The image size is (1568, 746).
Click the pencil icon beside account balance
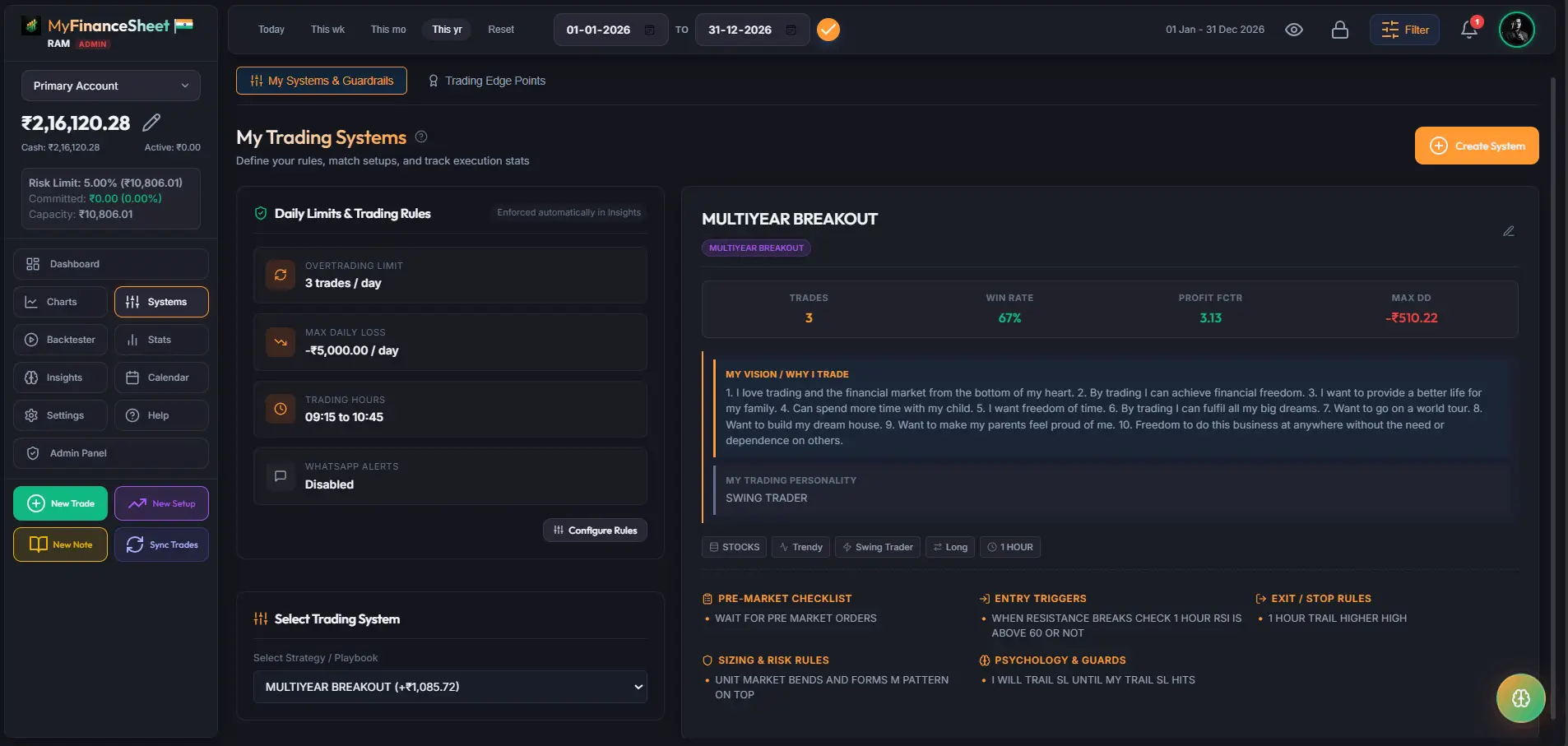pyautogui.click(x=151, y=123)
